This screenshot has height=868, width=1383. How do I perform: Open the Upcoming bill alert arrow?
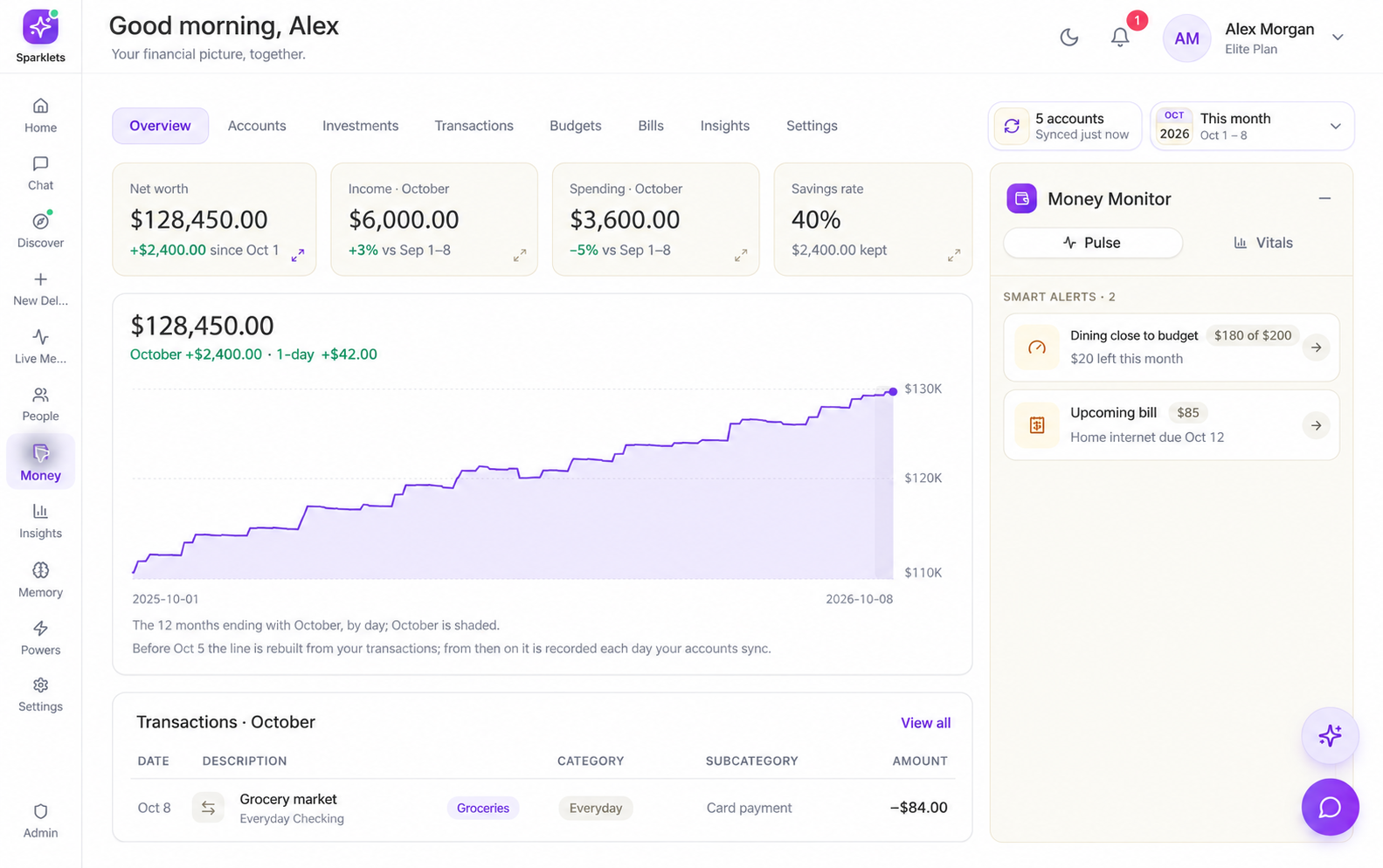[x=1316, y=425]
